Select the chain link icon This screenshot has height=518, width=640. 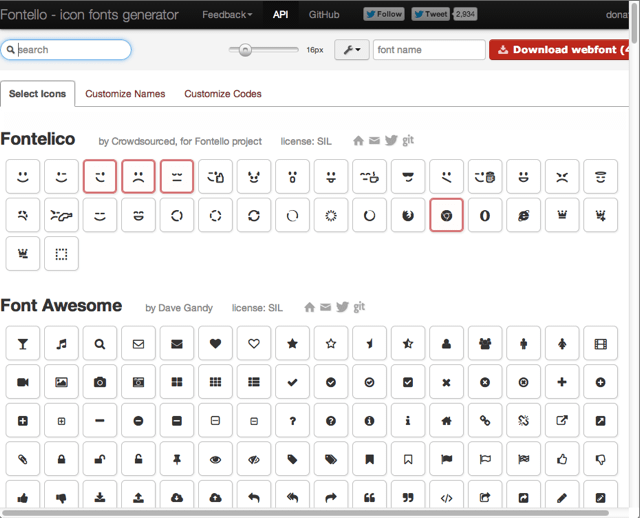[x=485, y=420]
